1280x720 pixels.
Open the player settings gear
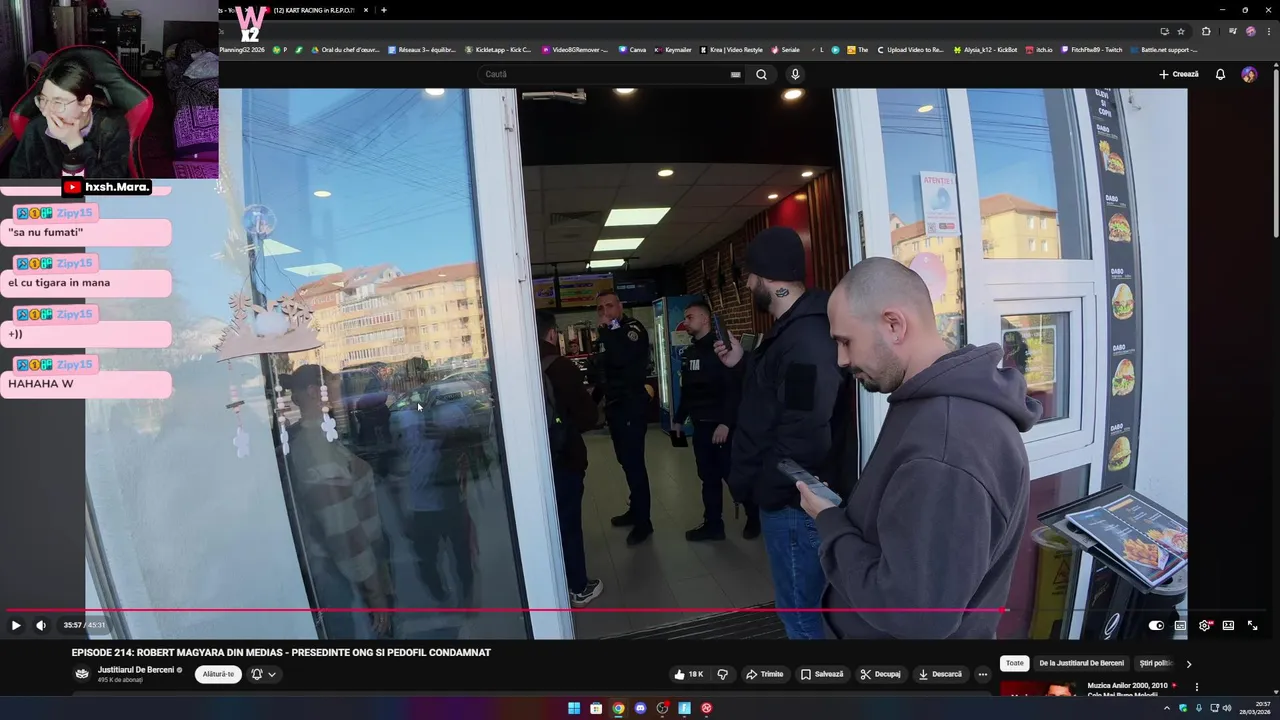pyautogui.click(x=1204, y=625)
